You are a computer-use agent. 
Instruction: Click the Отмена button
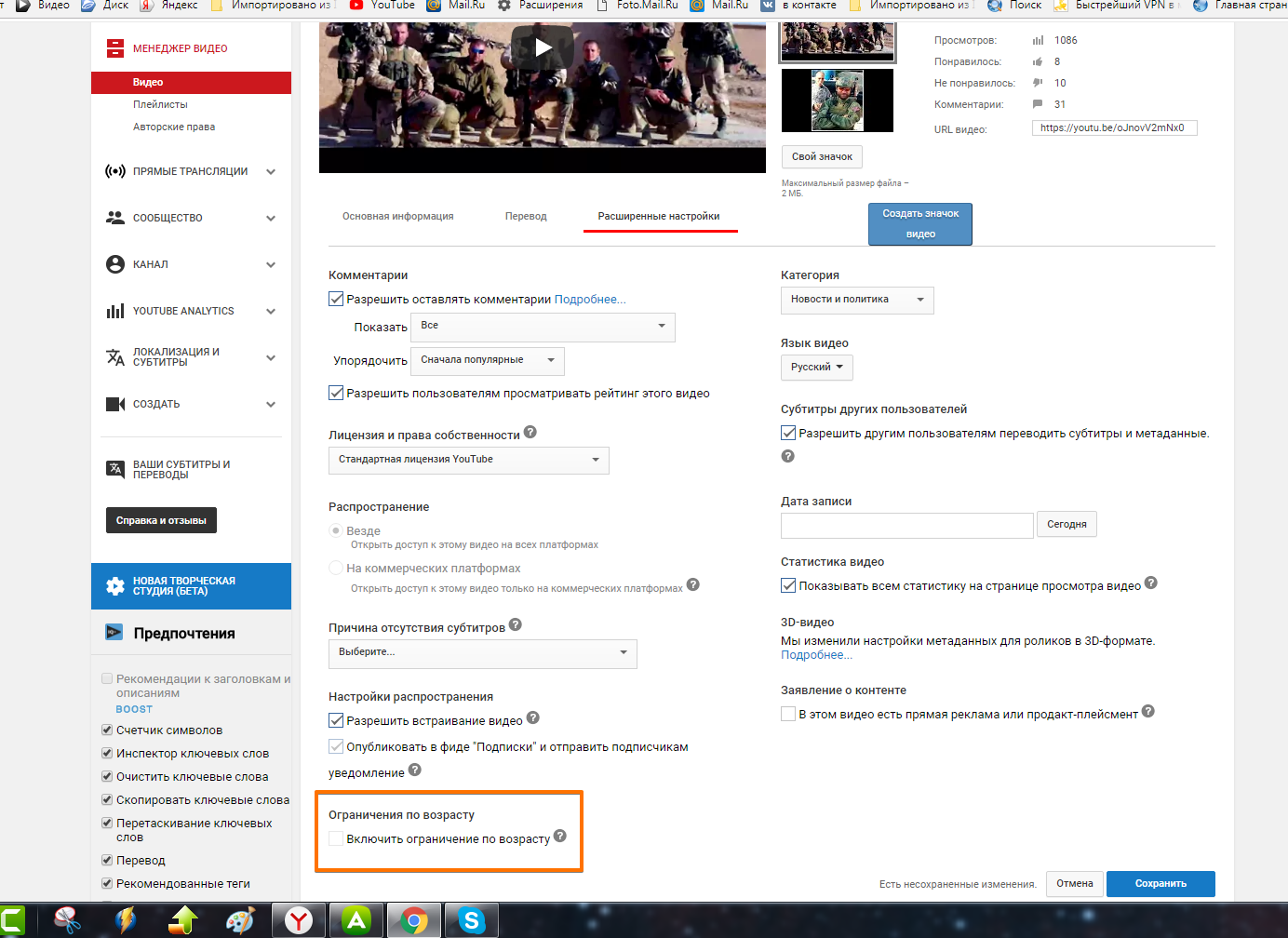[1075, 884]
